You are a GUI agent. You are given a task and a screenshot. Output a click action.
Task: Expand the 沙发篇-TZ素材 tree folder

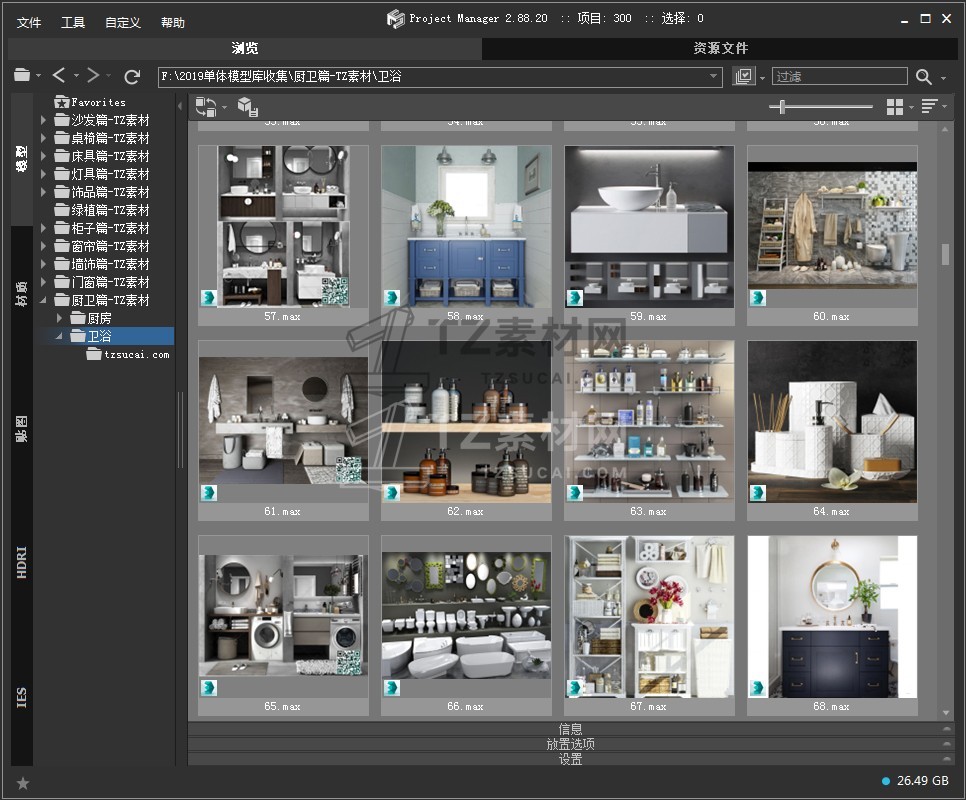click(44, 120)
